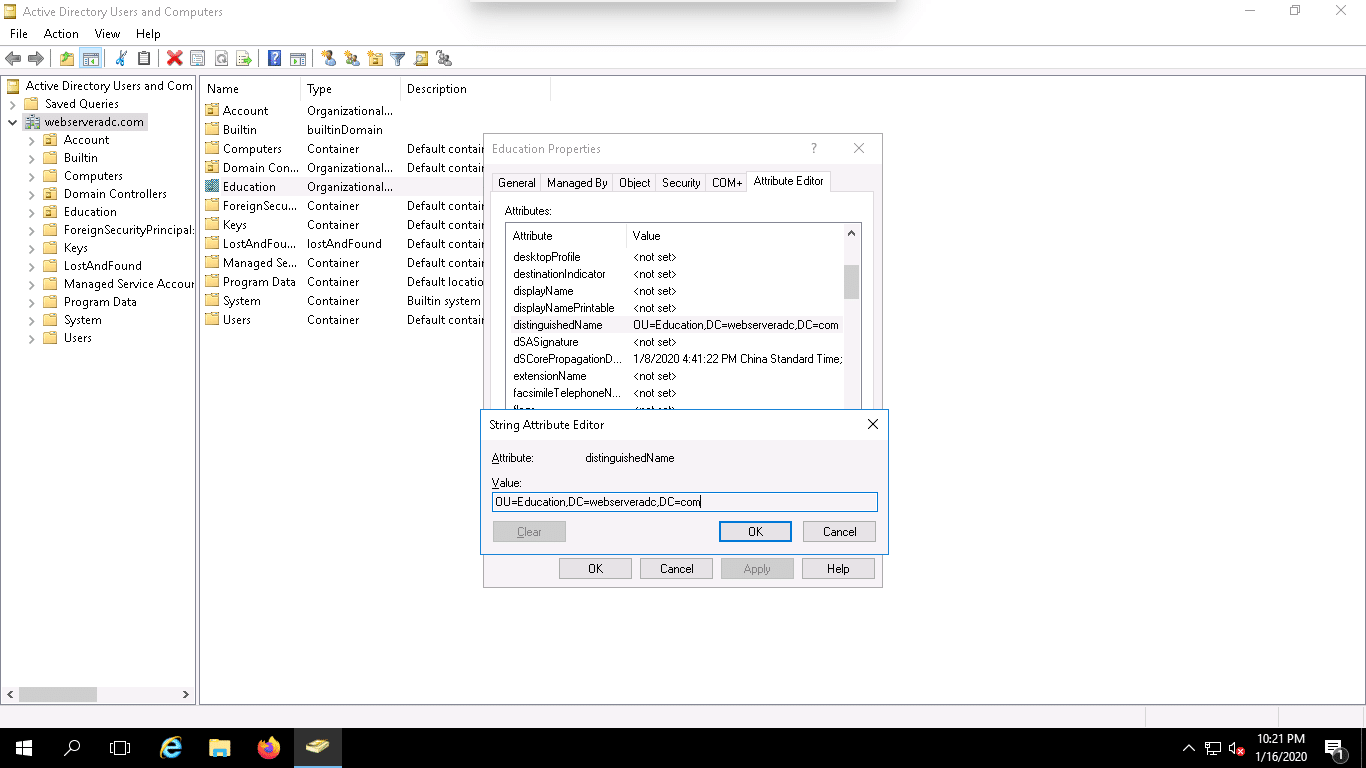This screenshot has height=768, width=1366.
Task: Expand the Saved Queries tree node
Action: click(13, 104)
